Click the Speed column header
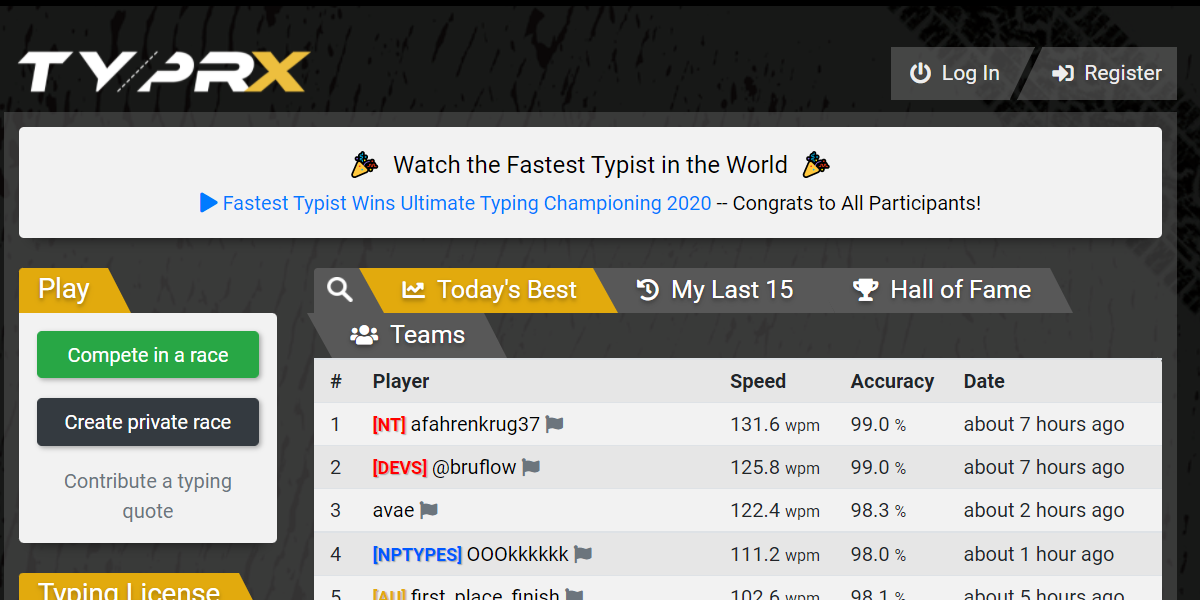Image resolution: width=1200 pixels, height=600 pixels. click(x=758, y=381)
